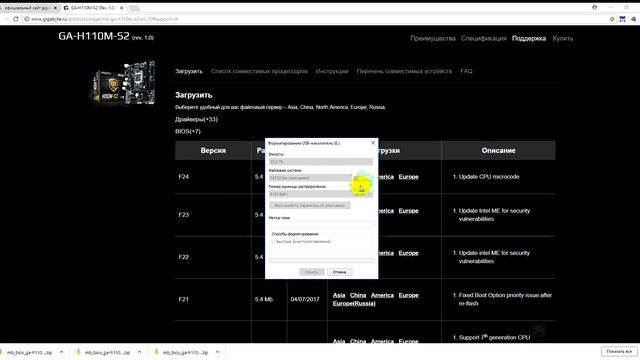Screen dimensions: 640x360
Task: Toggle the quick format checkbox
Action: tap(273, 242)
